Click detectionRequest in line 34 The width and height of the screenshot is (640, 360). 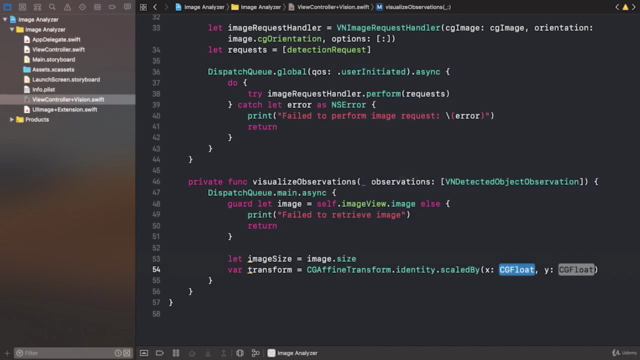tap(327, 50)
